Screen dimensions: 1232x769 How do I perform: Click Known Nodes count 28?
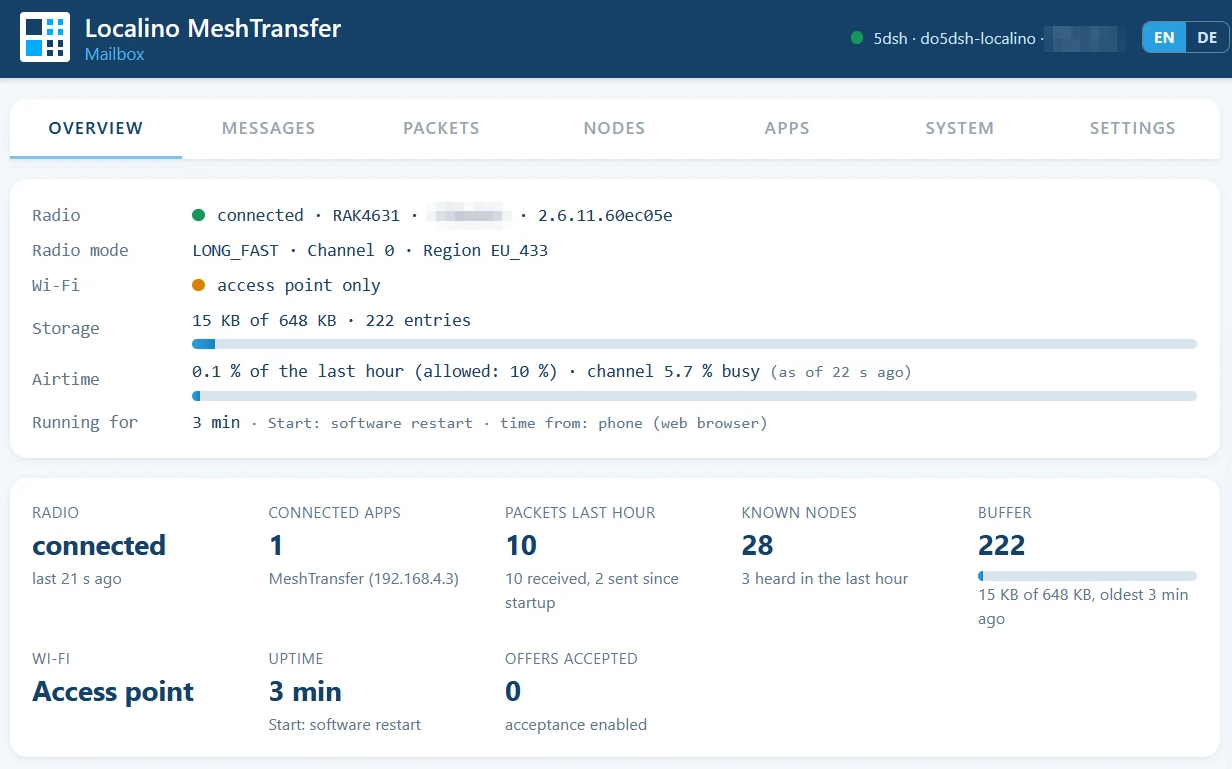coord(758,545)
